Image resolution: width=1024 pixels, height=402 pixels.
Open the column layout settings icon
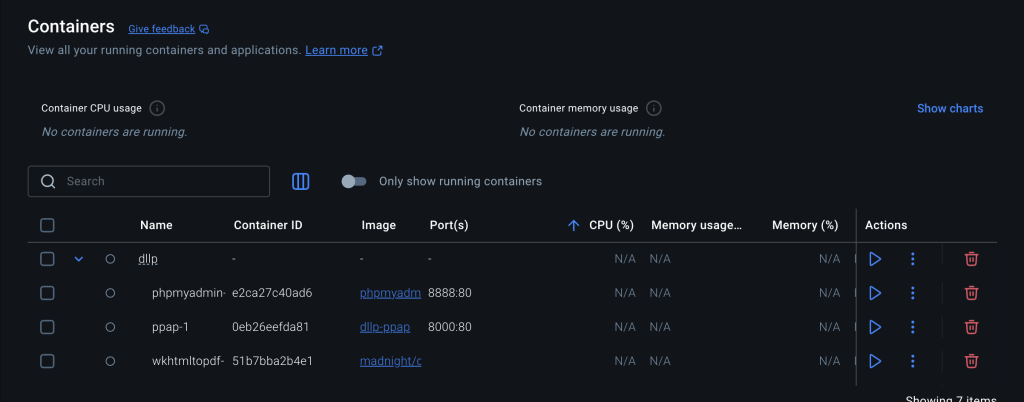click(300, 181)
